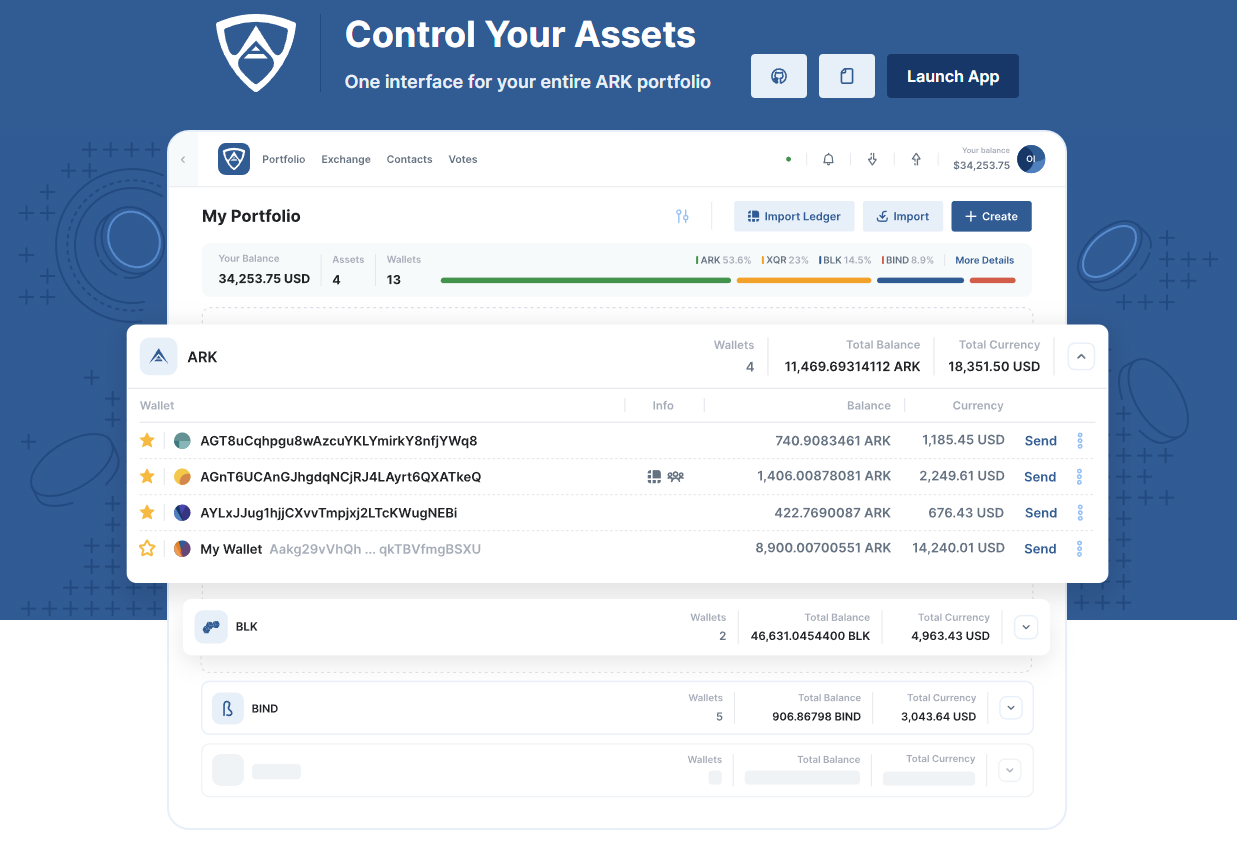
Task: Click the red BIND share bar
Action: [x=993, y=281]
